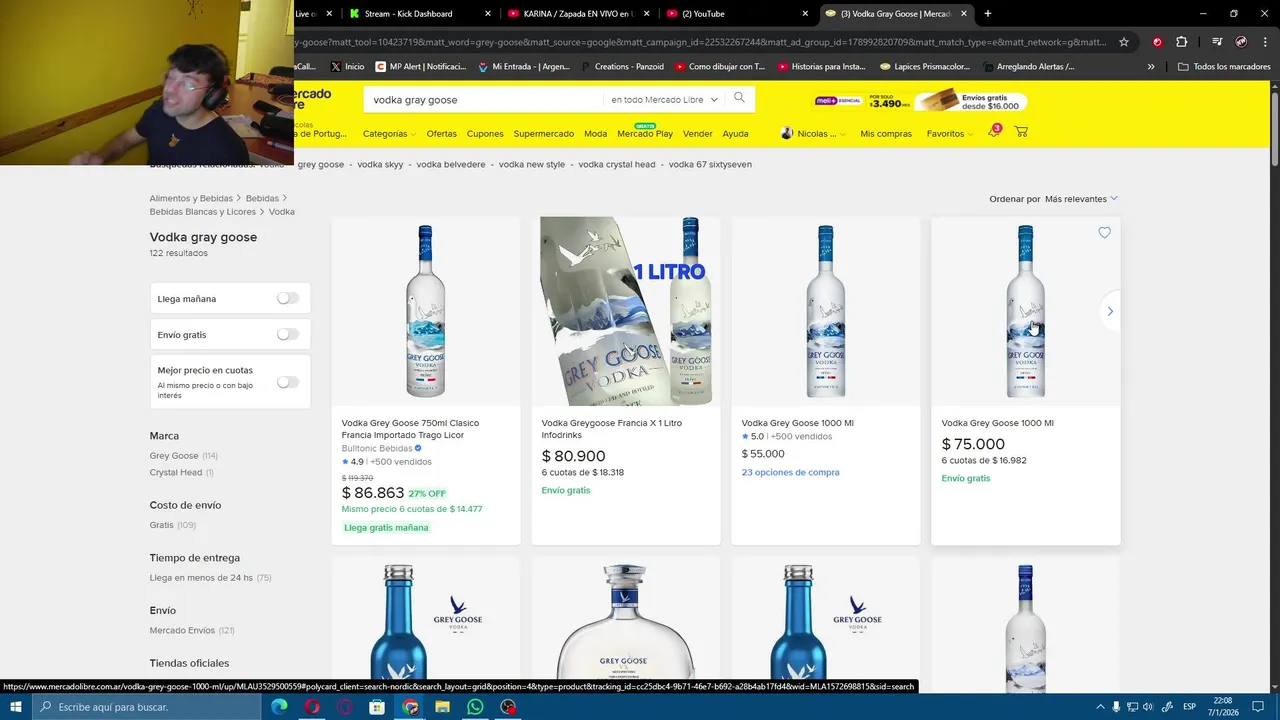Image resolution: width=1280 pixels, height=720 pixels.
Task: Click related search 'vodka belvedere'
Action: tap(451, 164)
